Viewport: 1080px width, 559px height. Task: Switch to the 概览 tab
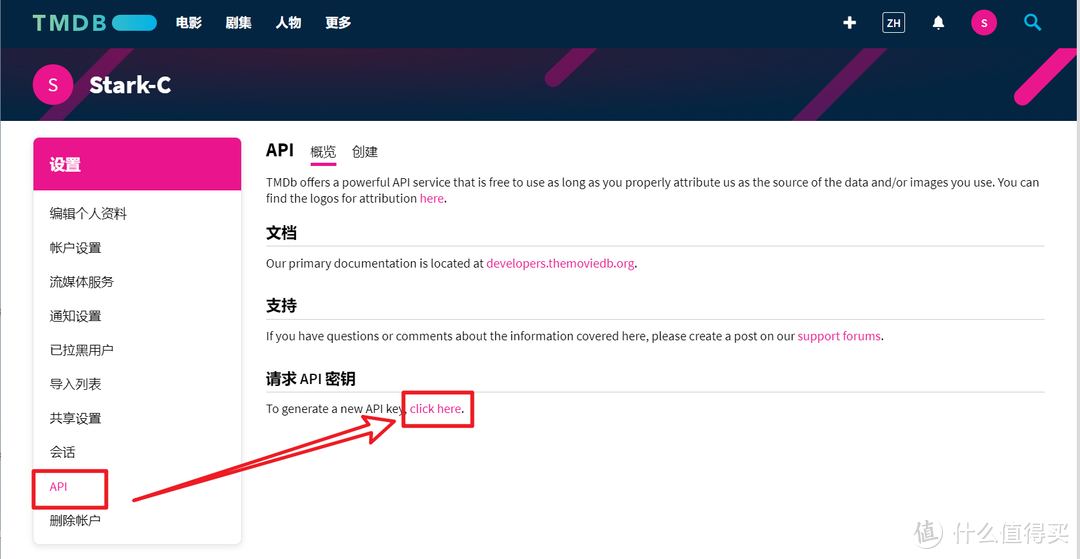click(x=323, y=152)
